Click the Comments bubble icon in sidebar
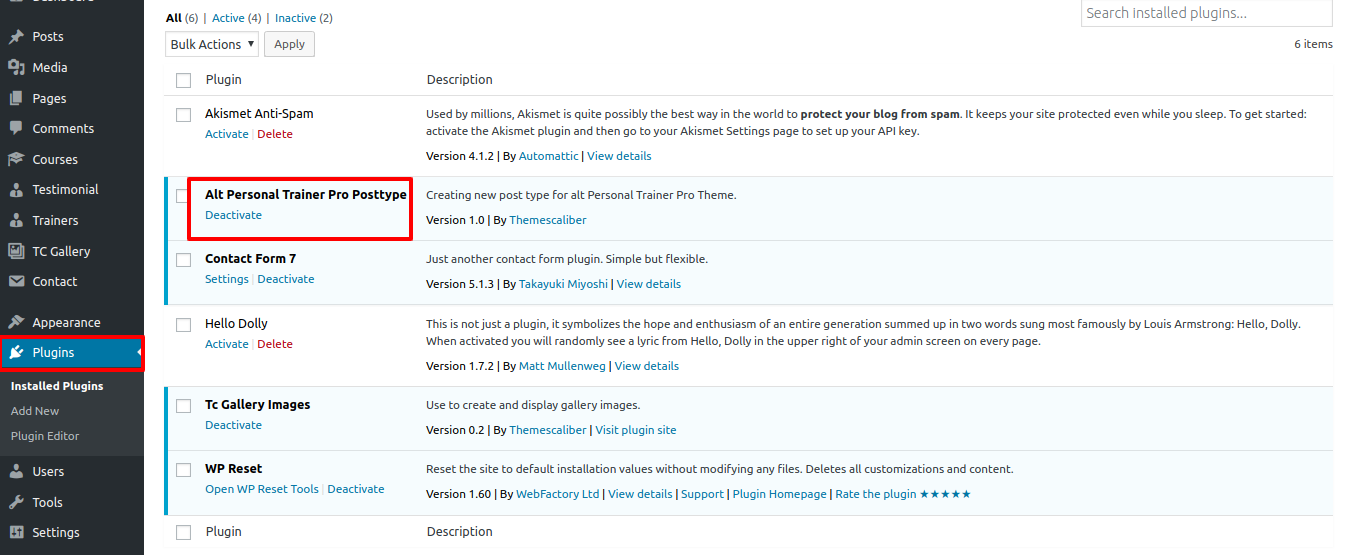Viewport: 1351px width, 555px height. point(16,129)
